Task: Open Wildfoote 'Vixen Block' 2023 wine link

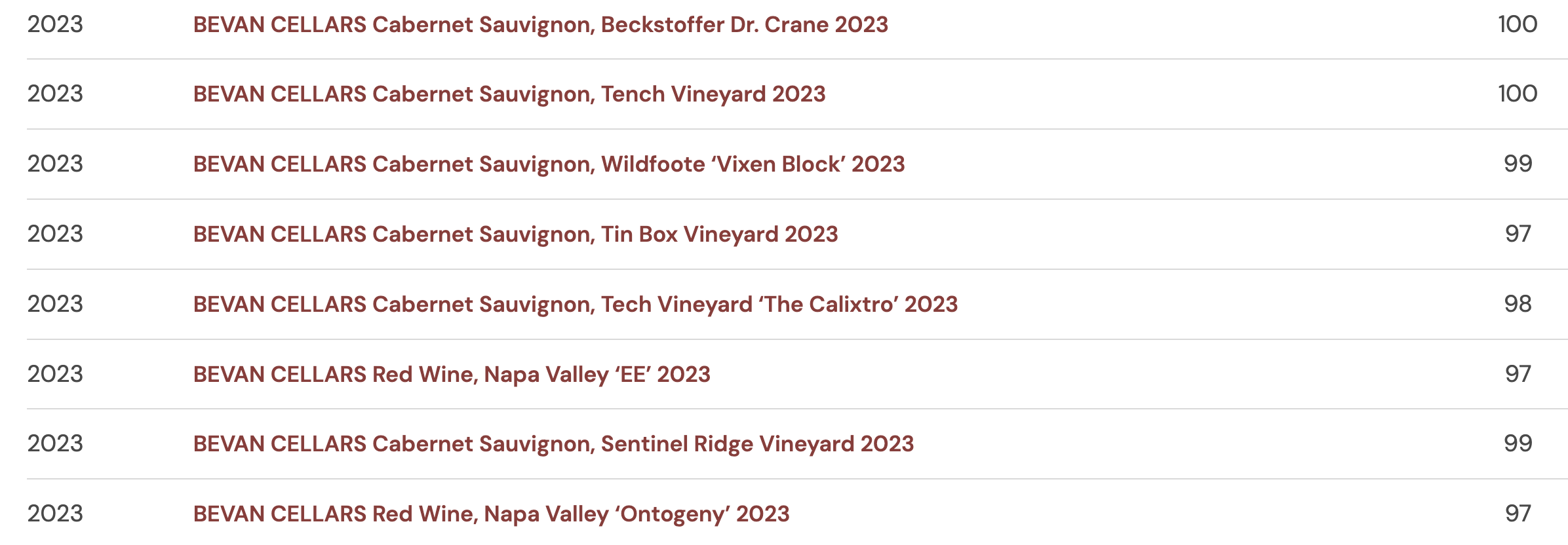Action: (x=549, y=164)
